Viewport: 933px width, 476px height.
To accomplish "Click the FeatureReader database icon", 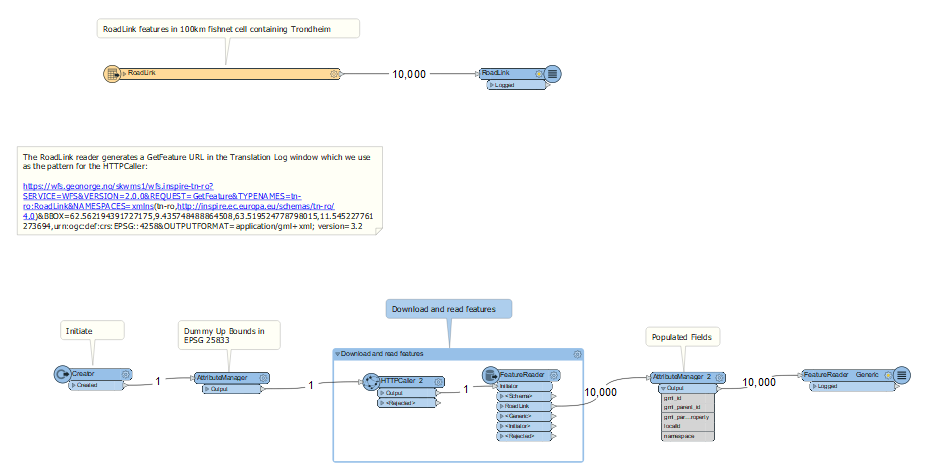I will 491,375.
